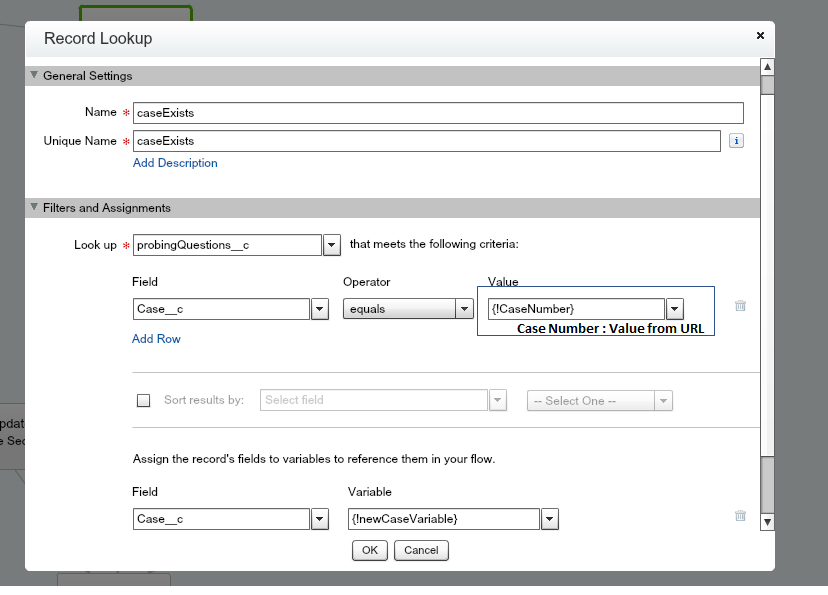Open the {!newCaseVariable} variable dropdown
Viewport: 828px width, 595px height.
549,519
